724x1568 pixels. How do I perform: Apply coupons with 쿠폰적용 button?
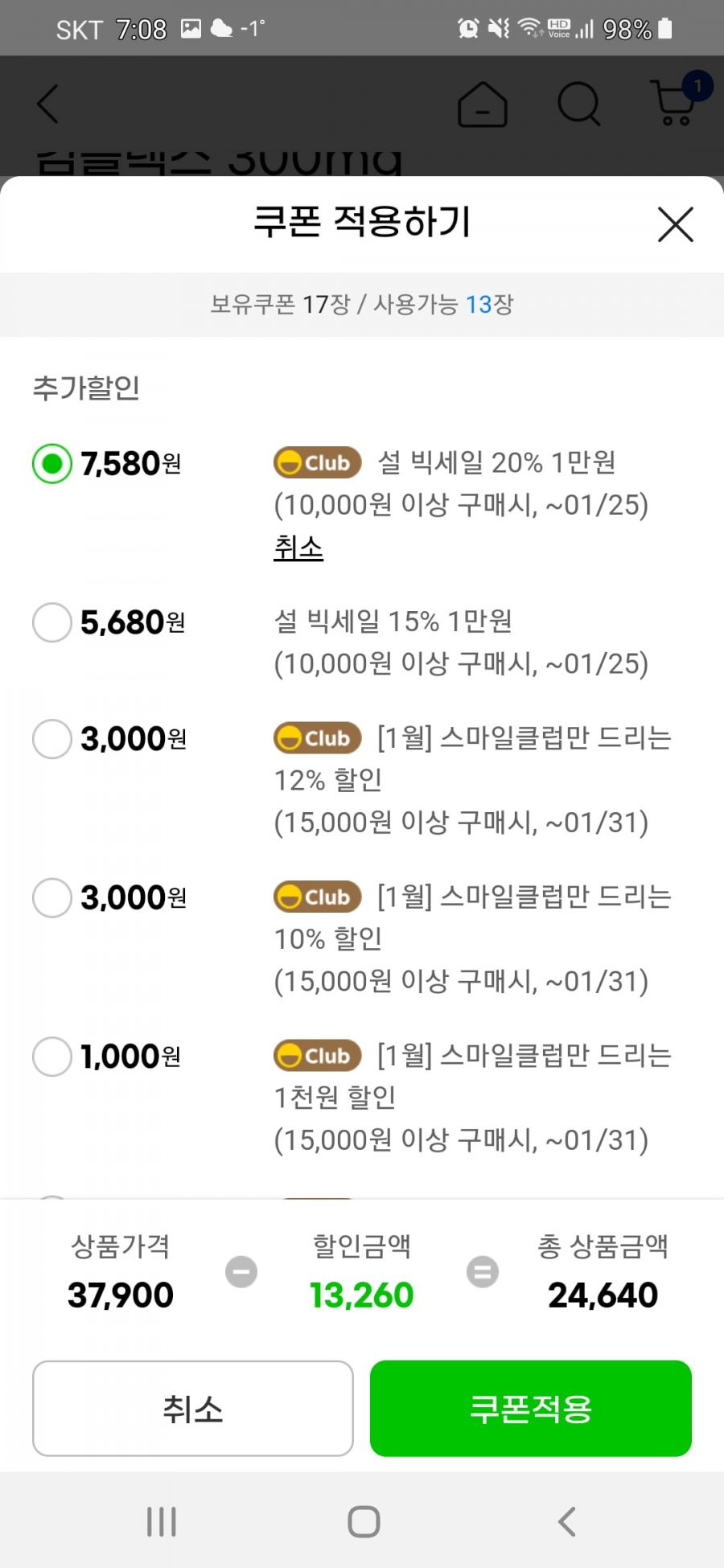(531, 1408)
